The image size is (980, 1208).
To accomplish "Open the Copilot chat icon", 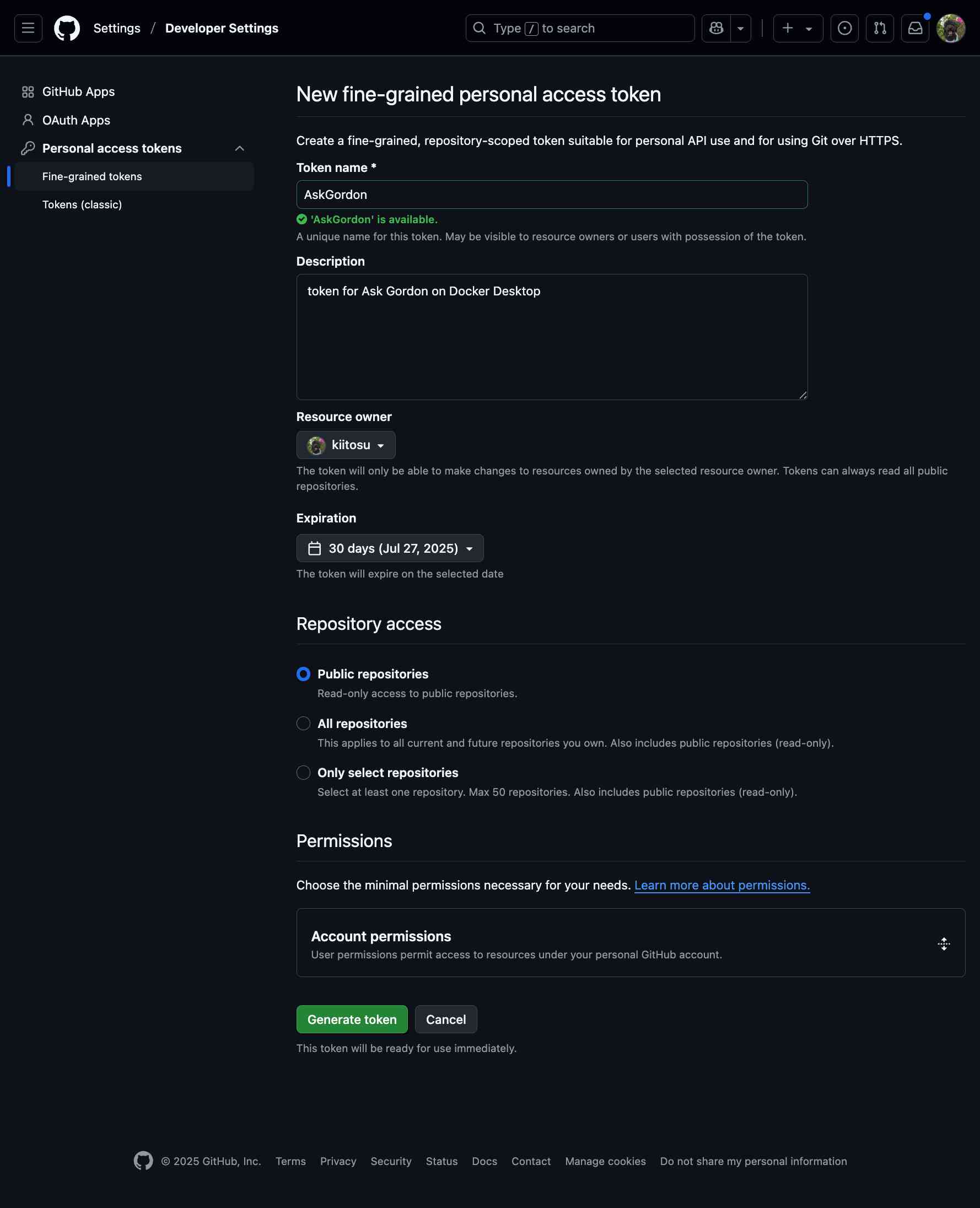I will 716,28.
